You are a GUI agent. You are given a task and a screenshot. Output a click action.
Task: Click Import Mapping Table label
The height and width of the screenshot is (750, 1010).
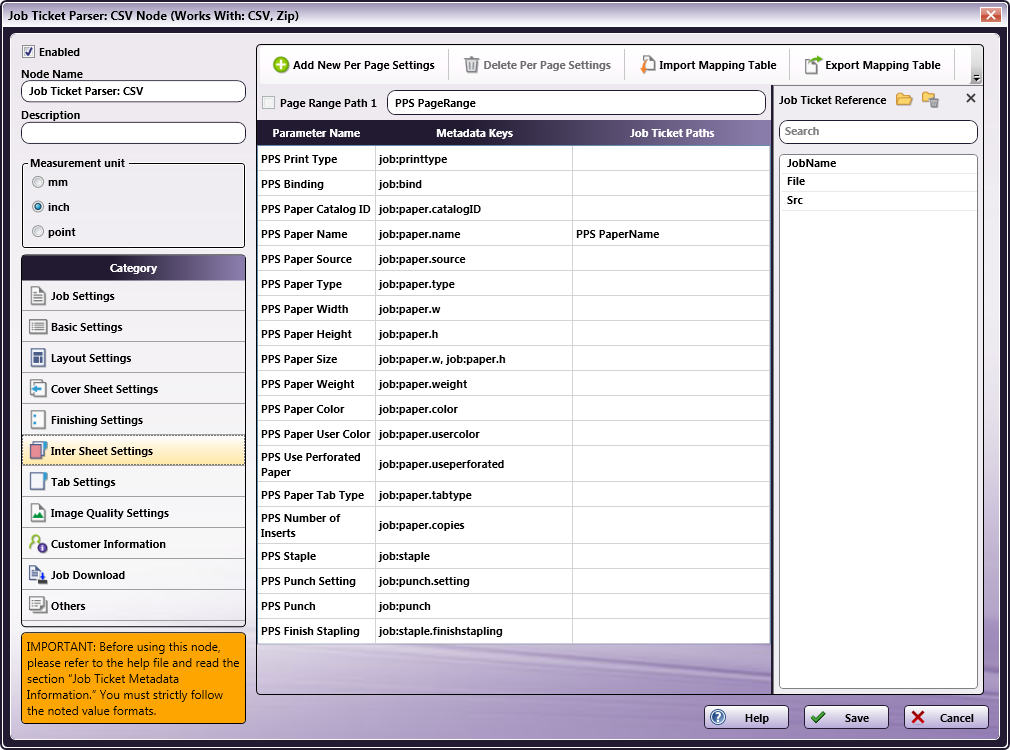(x=718, y=65)
